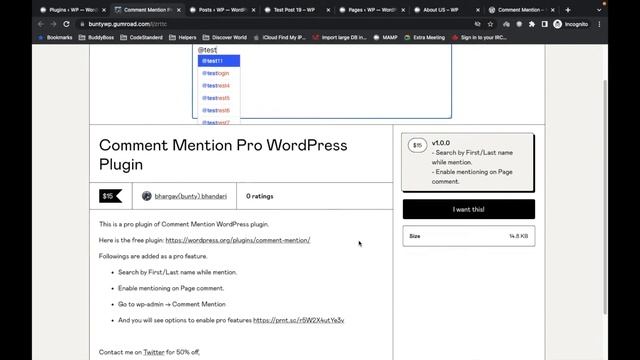640x360 pixels.
Task: Open the iCloud Find My iP bookmark
Action: (x=280, y=38)
